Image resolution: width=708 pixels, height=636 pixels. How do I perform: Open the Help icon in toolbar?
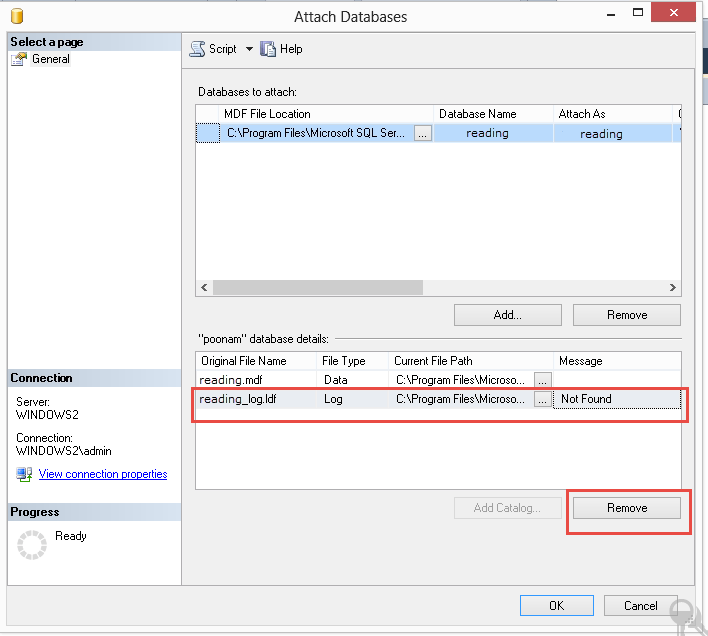(x=268, y=49)
